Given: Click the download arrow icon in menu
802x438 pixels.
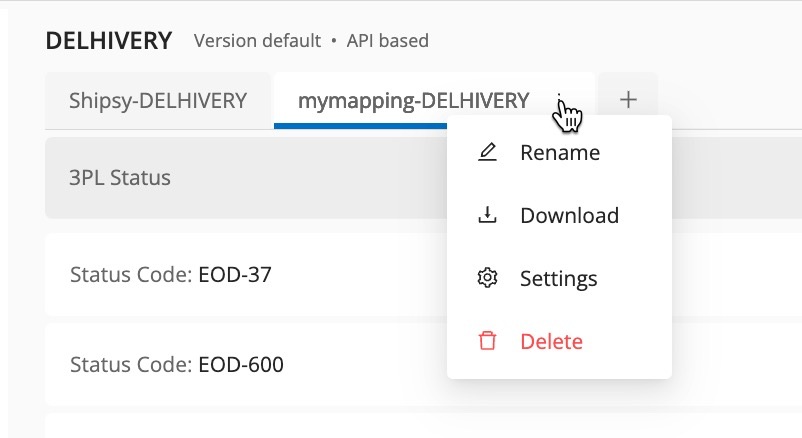Looking at the screenshot, I should [x=488, y=216].
